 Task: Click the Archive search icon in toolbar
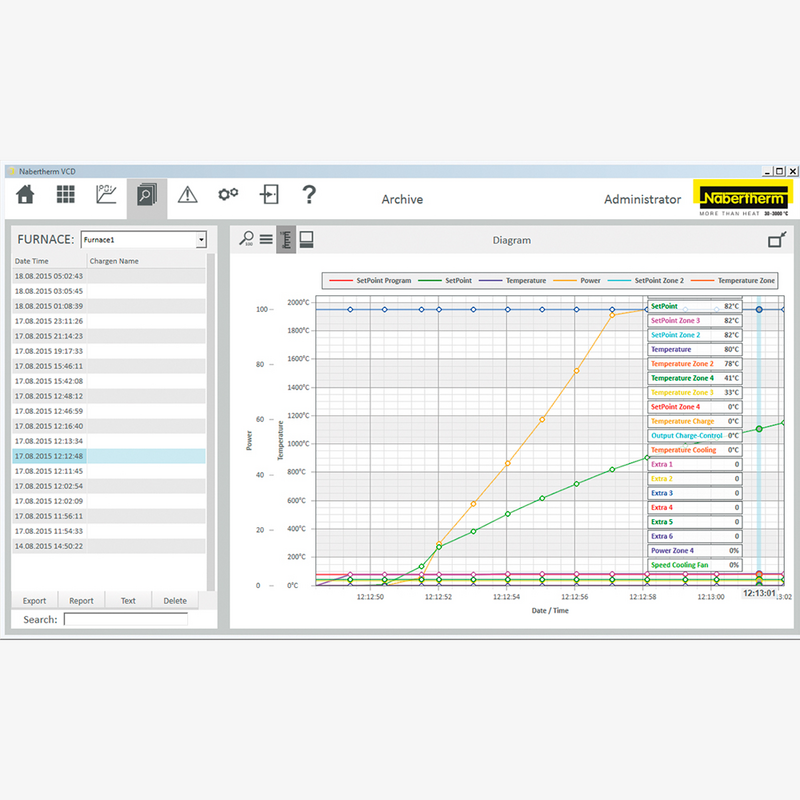point(146,195)
